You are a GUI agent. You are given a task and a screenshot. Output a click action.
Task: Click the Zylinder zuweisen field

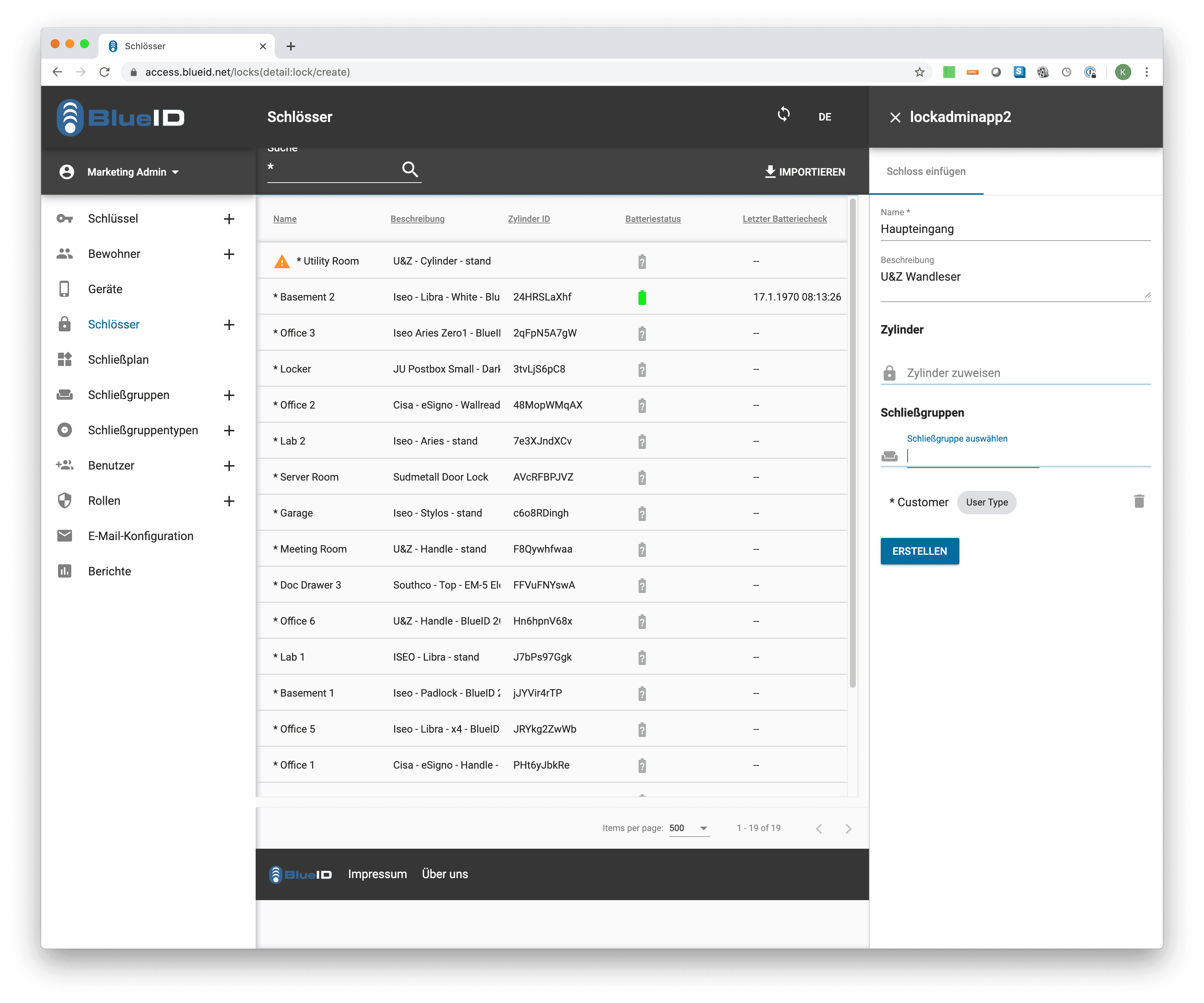pos(1028,373)
